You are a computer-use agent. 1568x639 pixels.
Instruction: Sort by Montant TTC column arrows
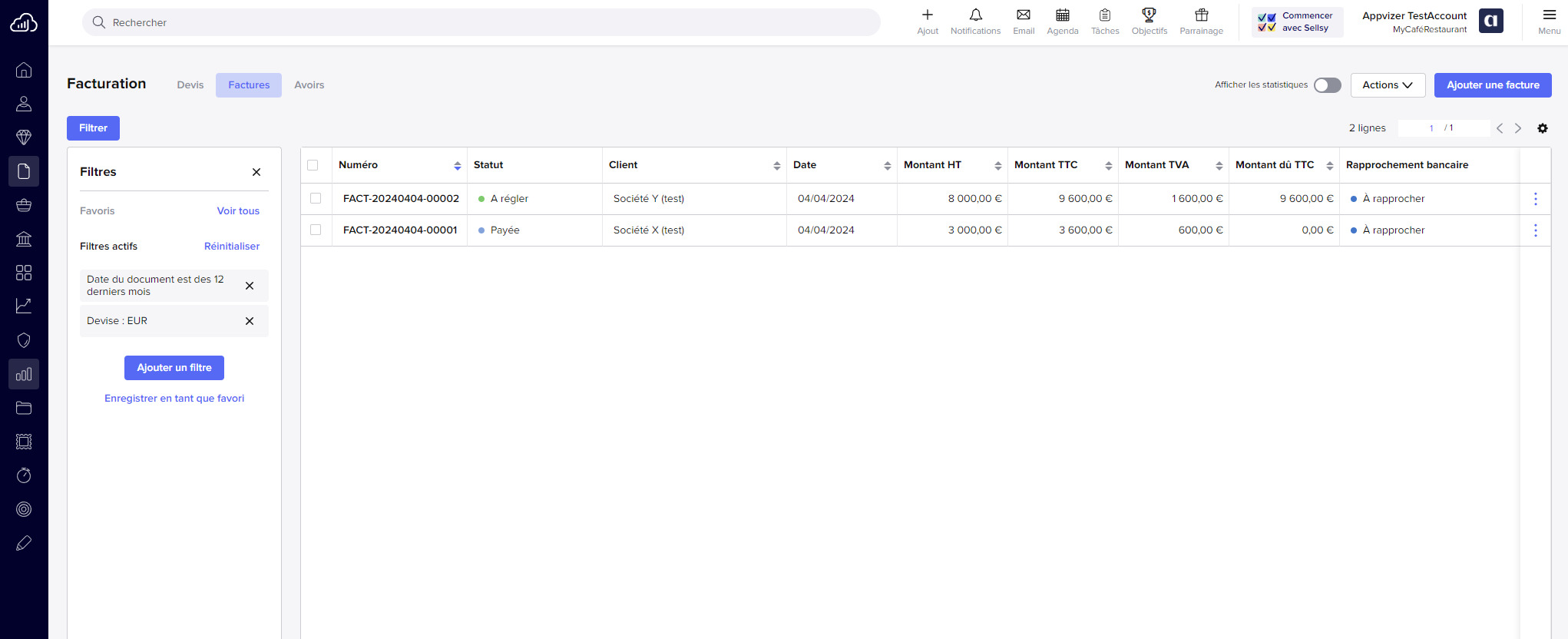(x=1109, y=166)
